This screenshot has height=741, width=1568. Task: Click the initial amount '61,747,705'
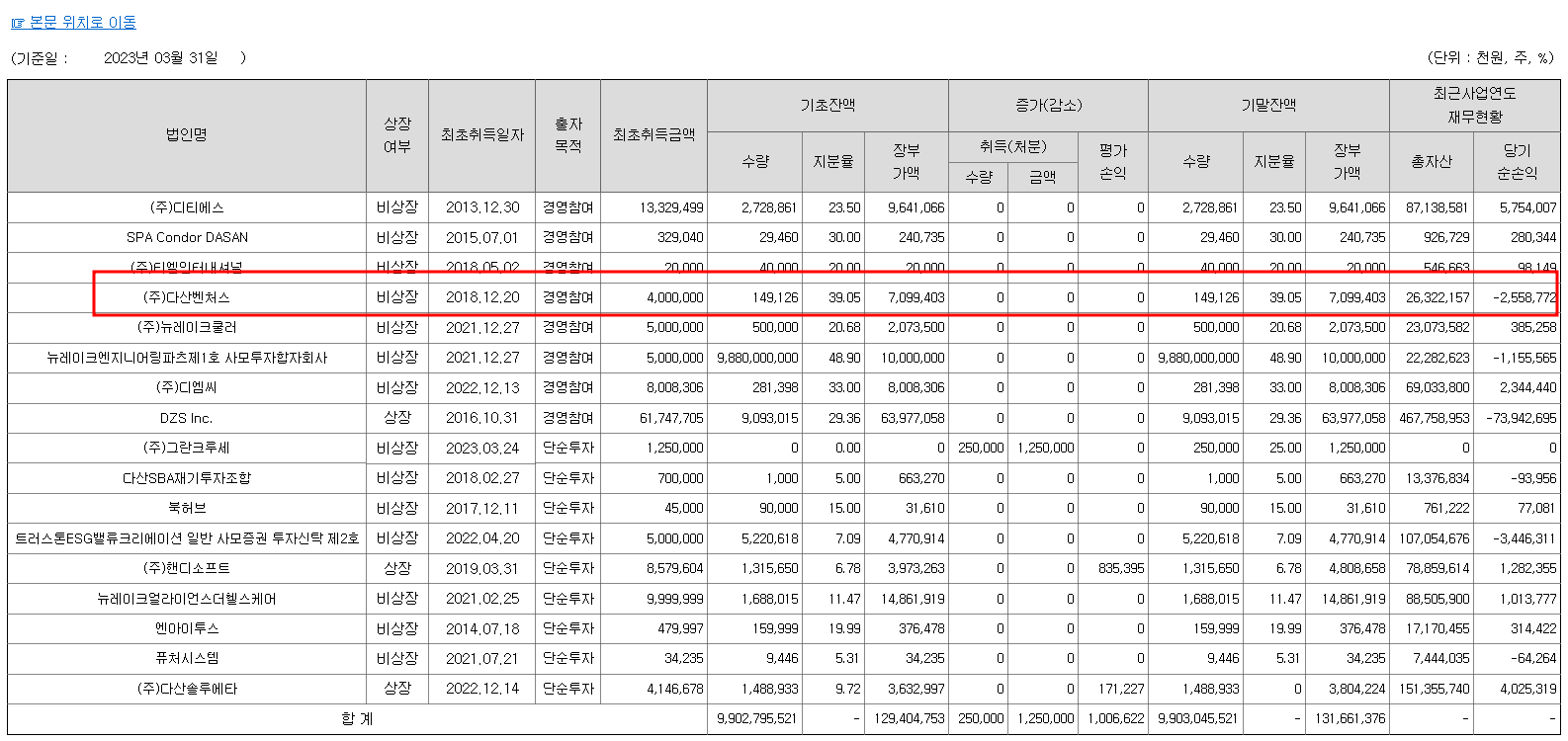click(671, 418)
